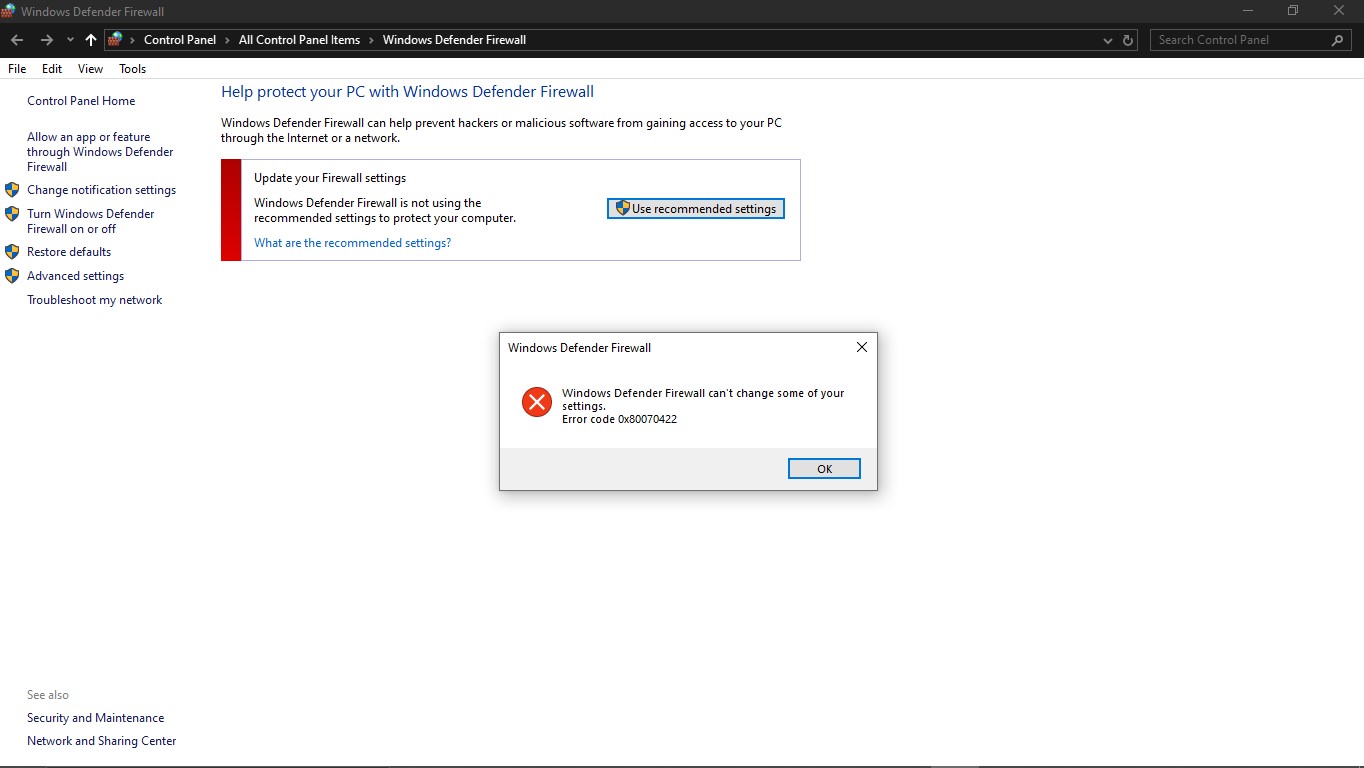Viewport: 1364px width, 768px height.
Task: Click the firewall icon in the title bar
Action: [x=9, y=11]
